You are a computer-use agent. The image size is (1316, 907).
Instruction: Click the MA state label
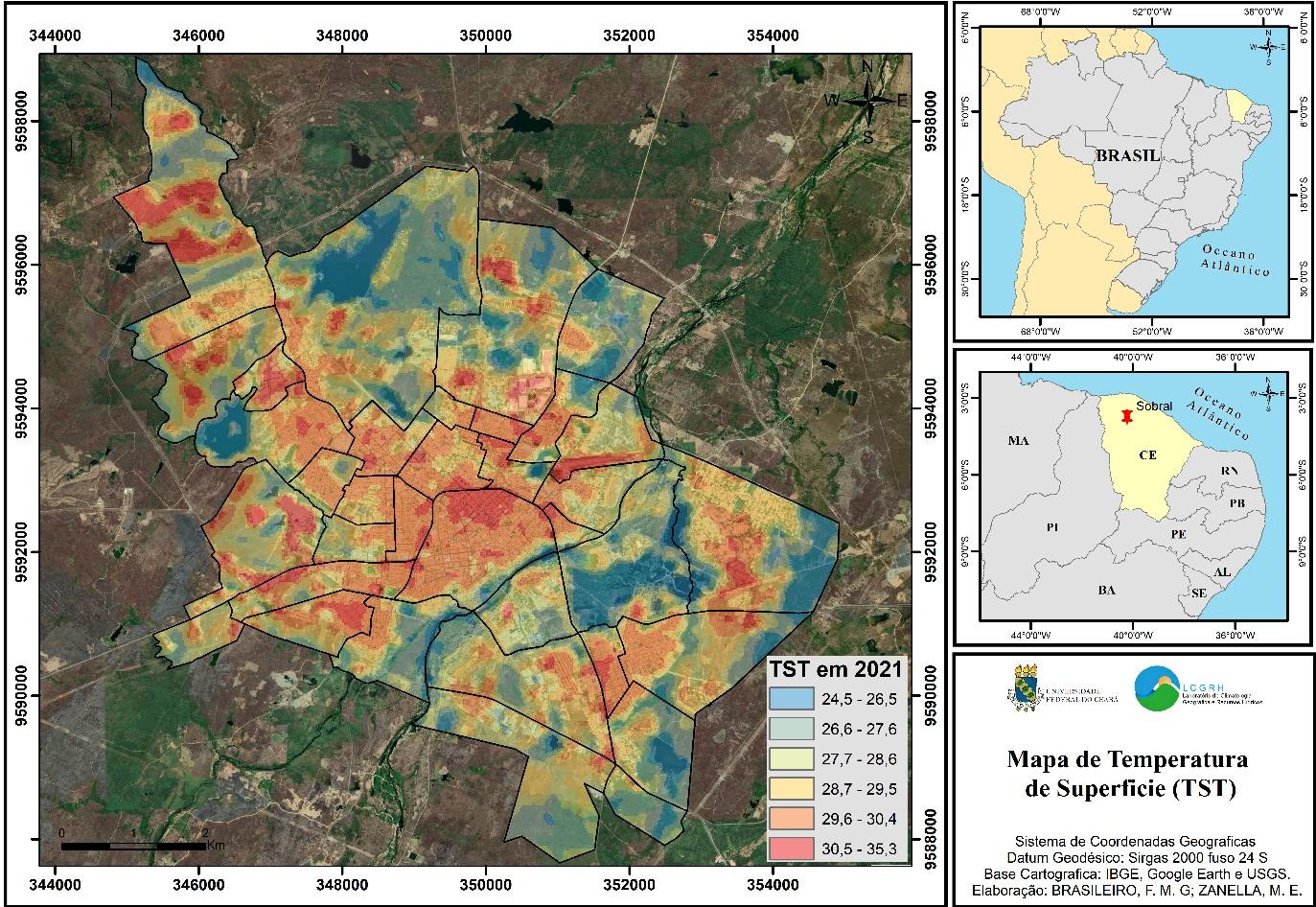[x=1017, y=441]
